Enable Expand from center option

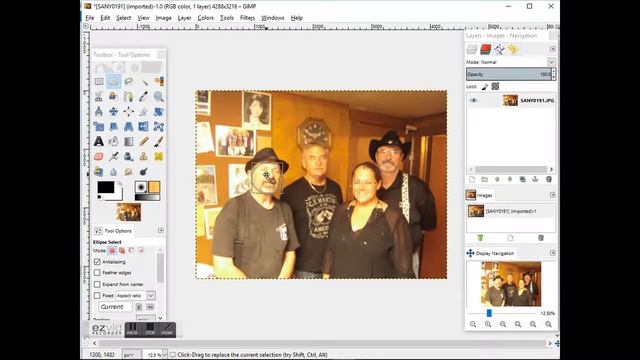[97, 284]
